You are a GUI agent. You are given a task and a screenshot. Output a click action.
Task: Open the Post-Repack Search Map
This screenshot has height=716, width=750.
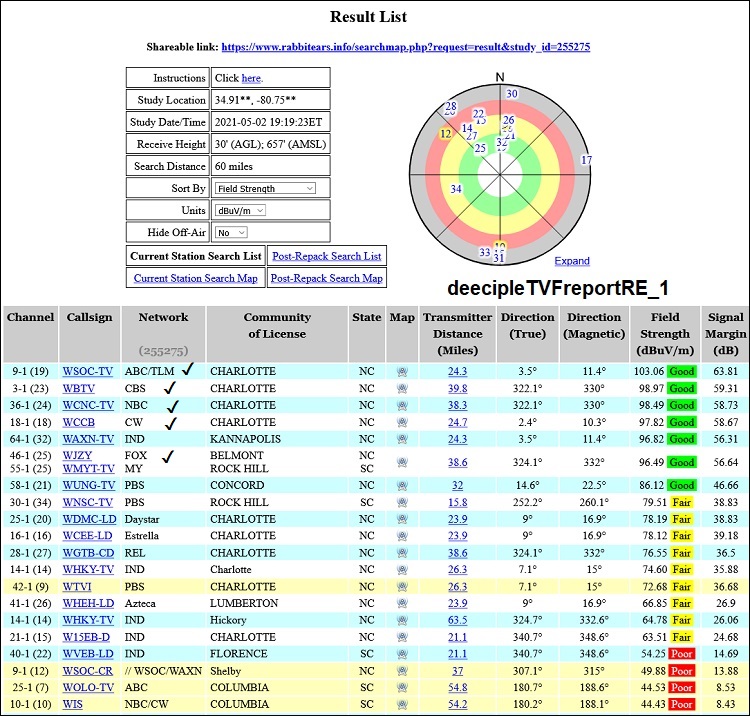[326, 278]
